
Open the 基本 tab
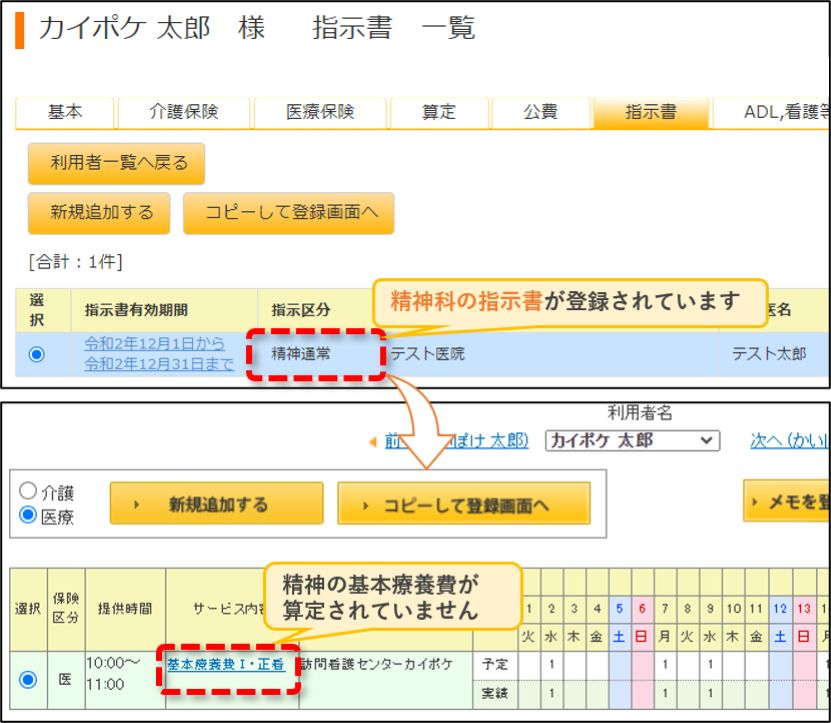(x=65, y=112)
